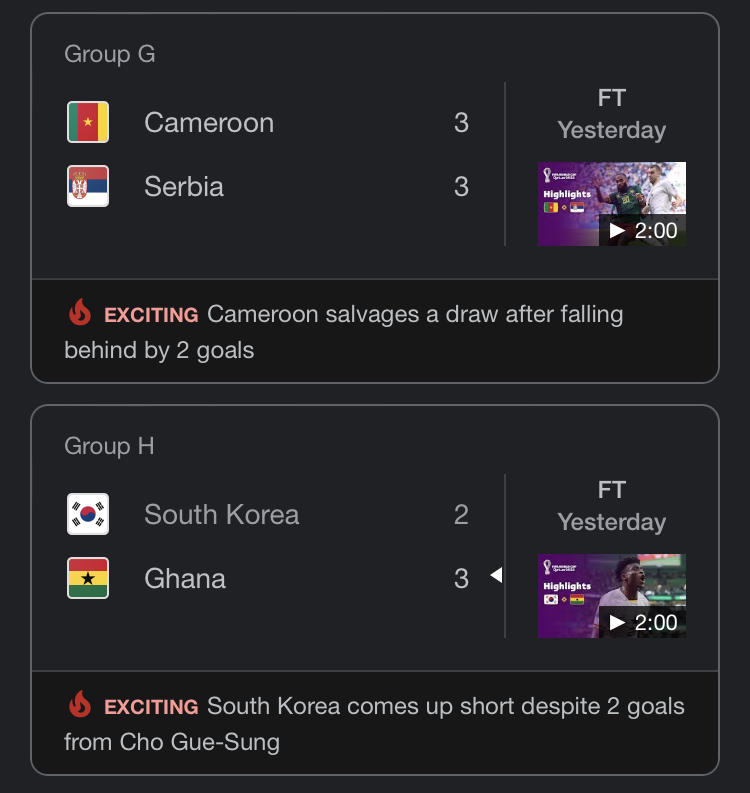Click the Serbia flag icon
This screenshot has width=750, height=793.
[x=88, y=186]
